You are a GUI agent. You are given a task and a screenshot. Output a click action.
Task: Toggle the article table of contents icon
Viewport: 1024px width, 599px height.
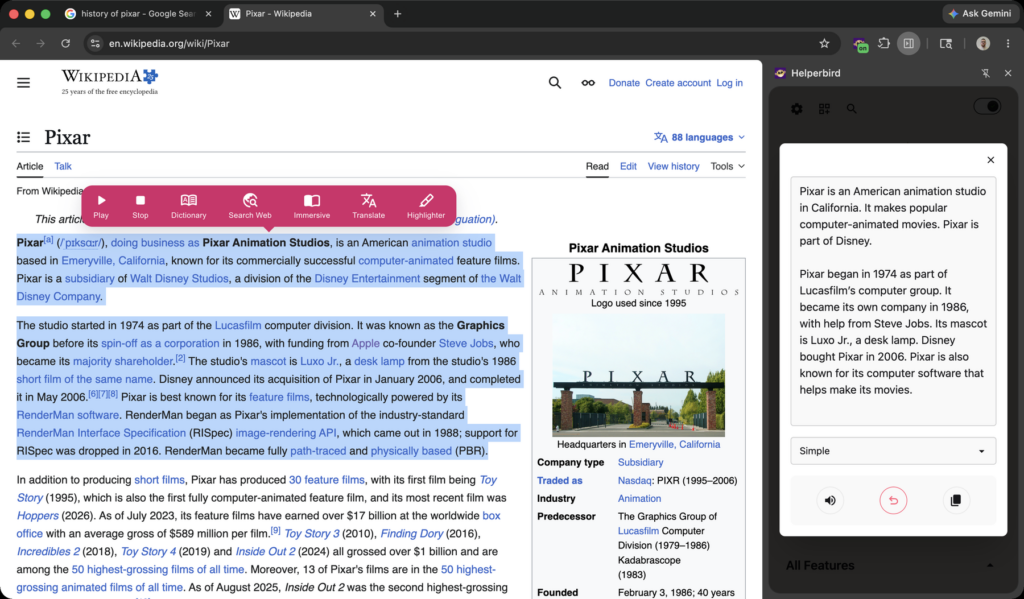coord(24,137)
